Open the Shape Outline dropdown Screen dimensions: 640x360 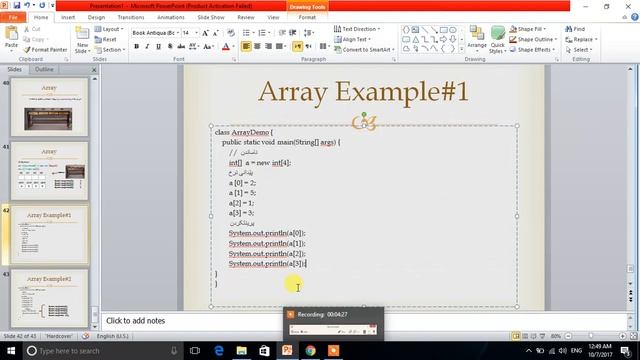[x=533, y=39]
